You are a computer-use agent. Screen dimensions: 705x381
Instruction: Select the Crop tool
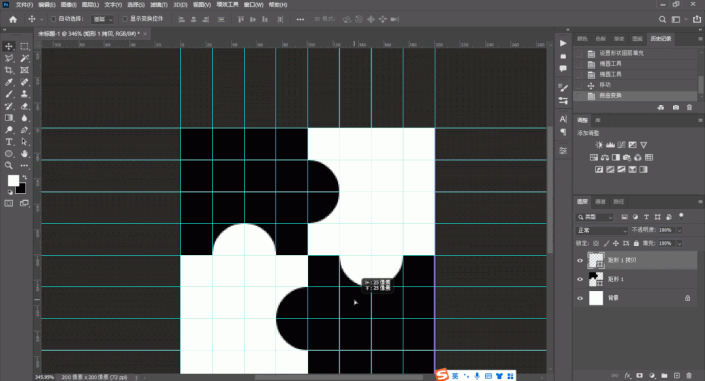click(x=9, y=70)
